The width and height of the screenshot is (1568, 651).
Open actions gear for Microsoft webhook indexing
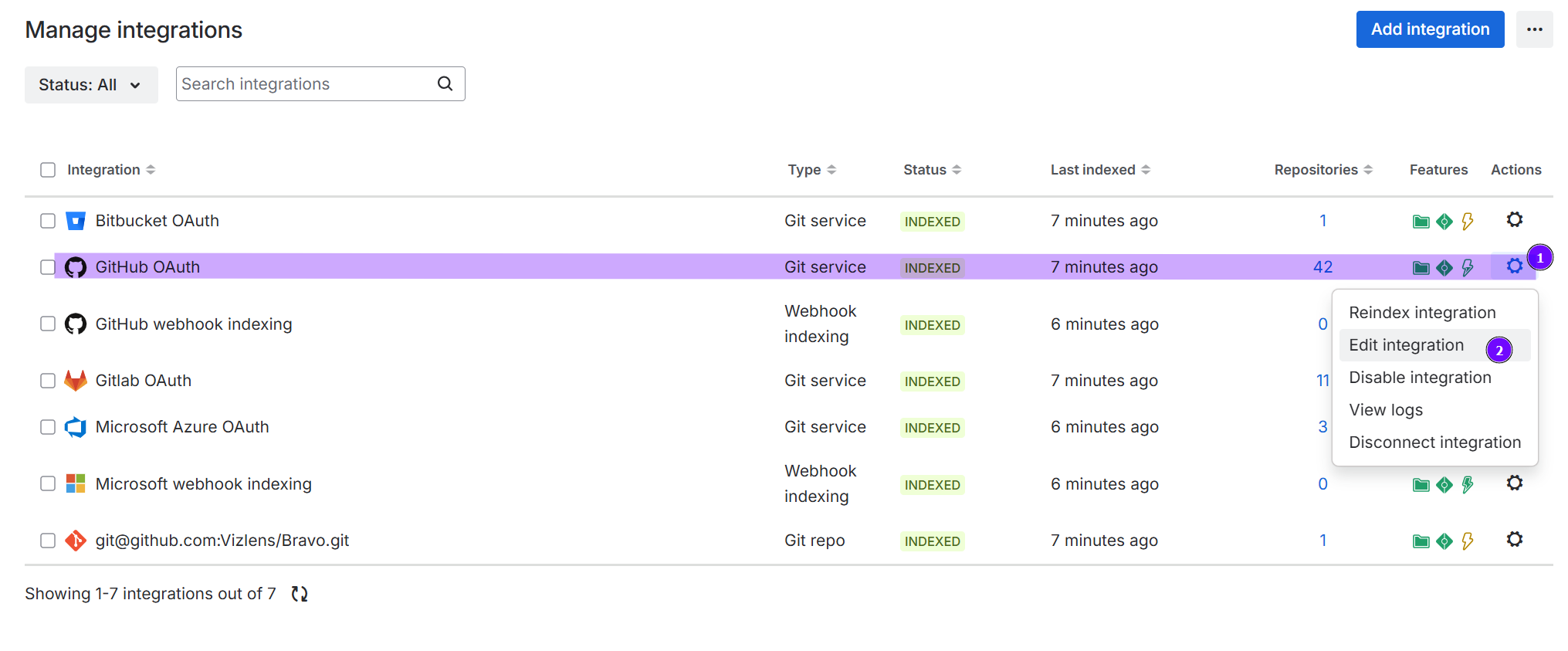pos(1514,483)
